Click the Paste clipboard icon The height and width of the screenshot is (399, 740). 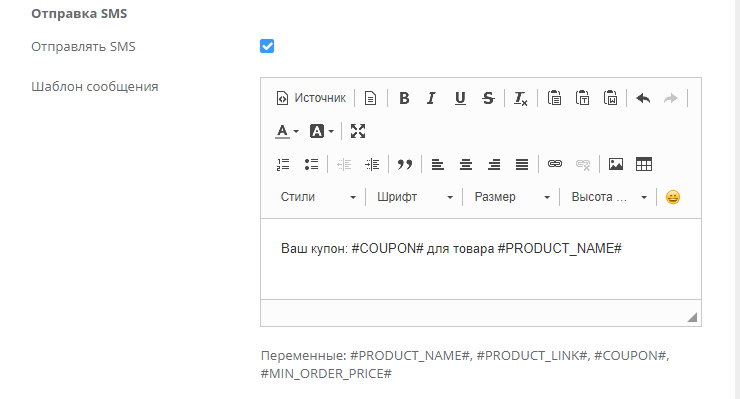tap(554, 98)
